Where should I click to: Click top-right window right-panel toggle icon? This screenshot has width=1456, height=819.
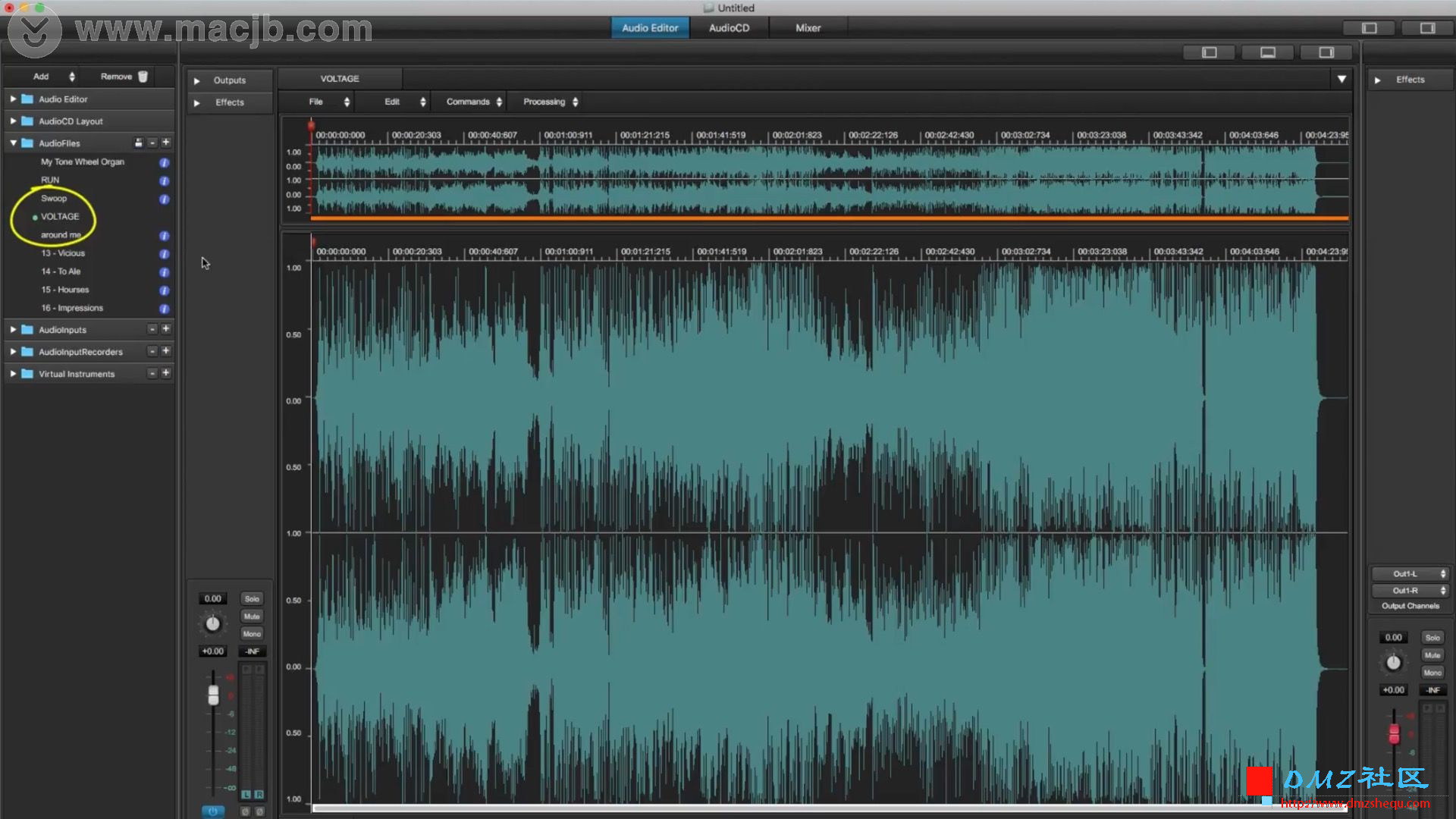[x=1427, y=28]
